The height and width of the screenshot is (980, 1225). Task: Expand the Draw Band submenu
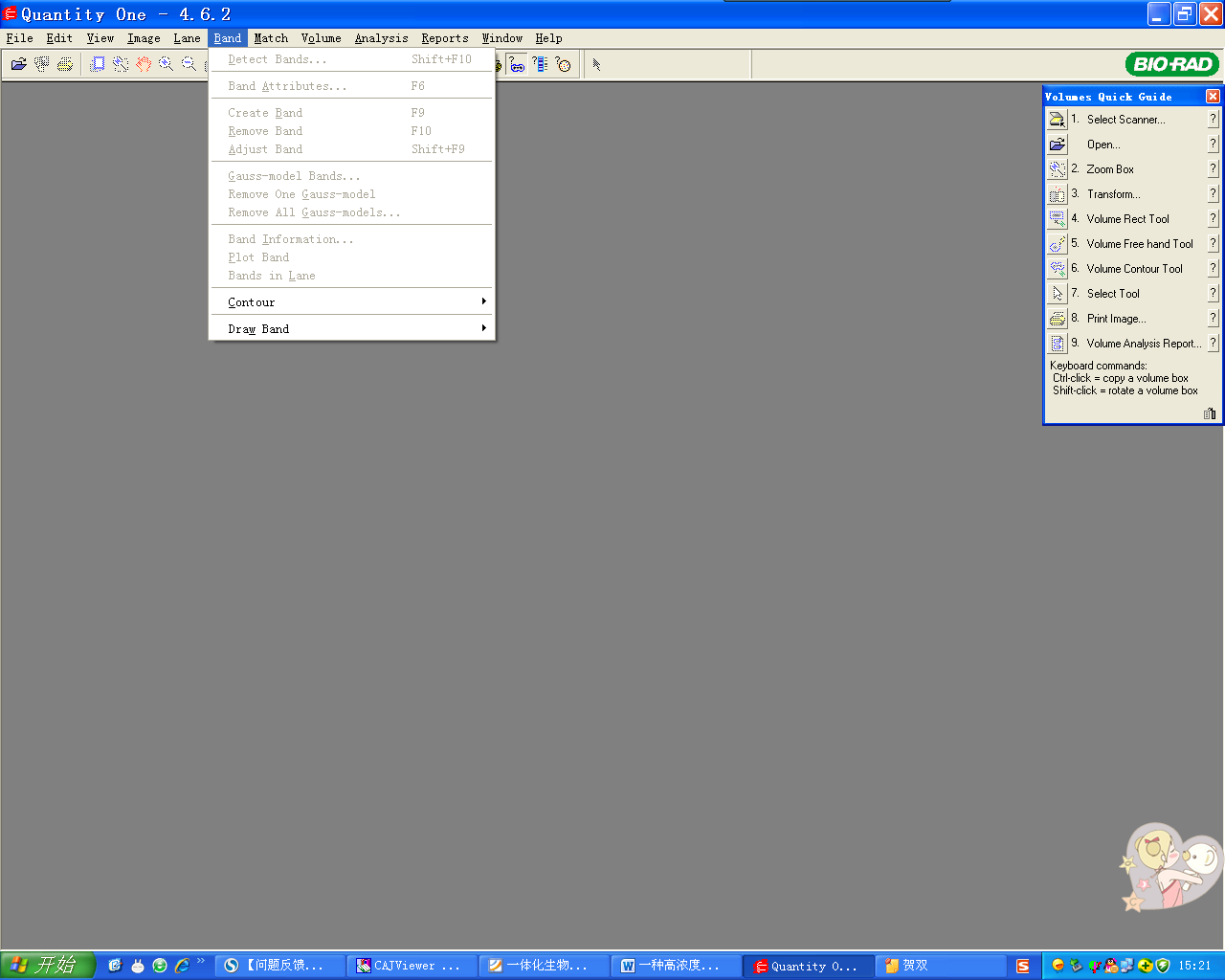(x=352, y=329)
